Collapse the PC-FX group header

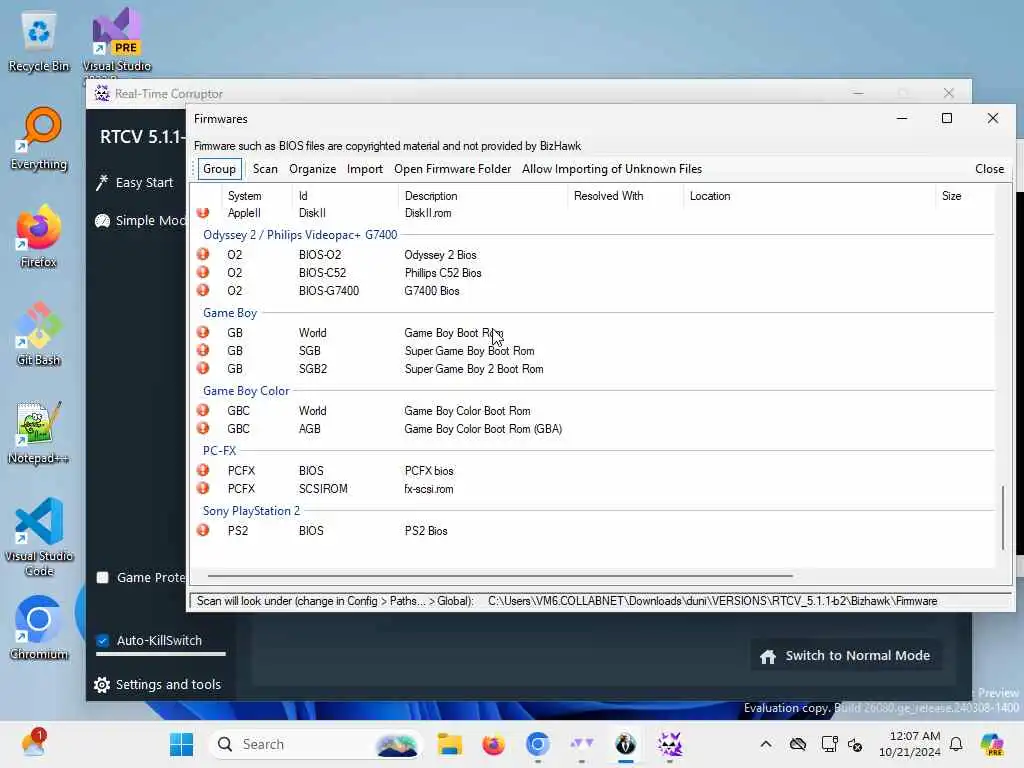[219, 451]
